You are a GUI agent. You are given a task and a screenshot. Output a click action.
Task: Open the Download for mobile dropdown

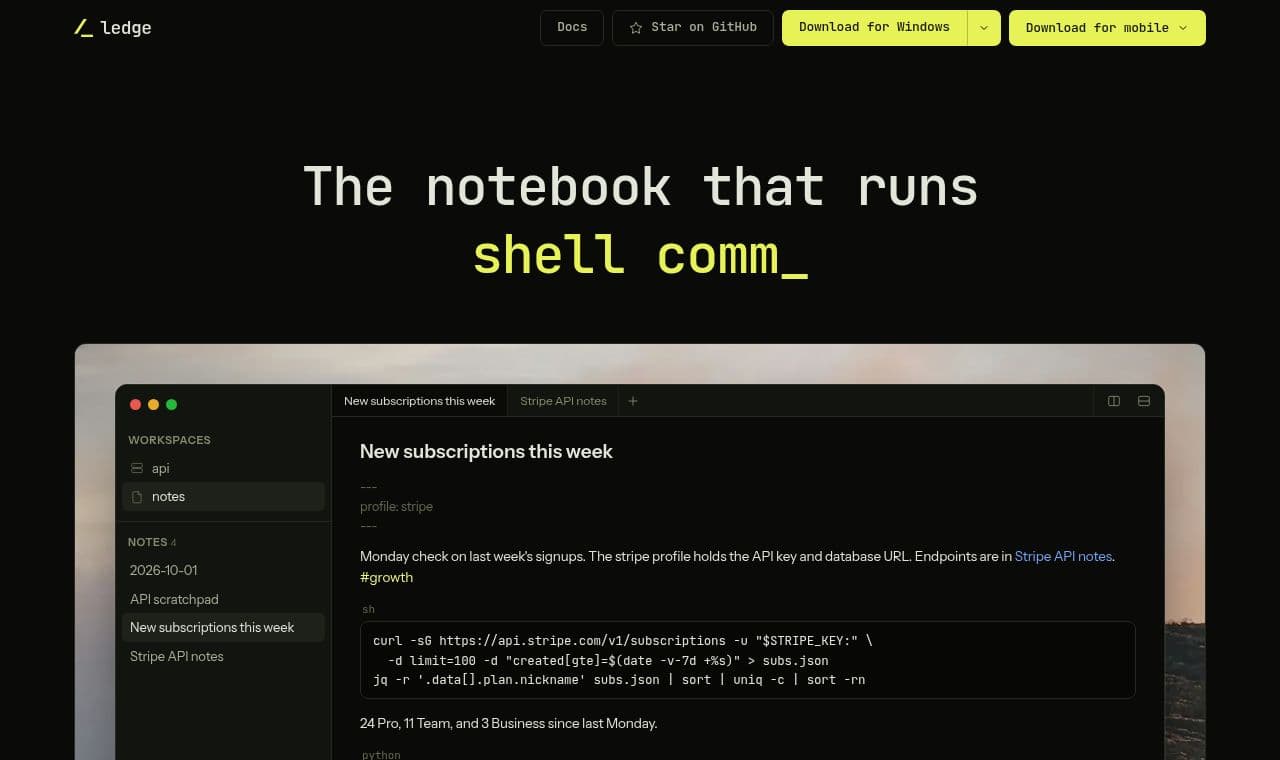pos(1107,28)
